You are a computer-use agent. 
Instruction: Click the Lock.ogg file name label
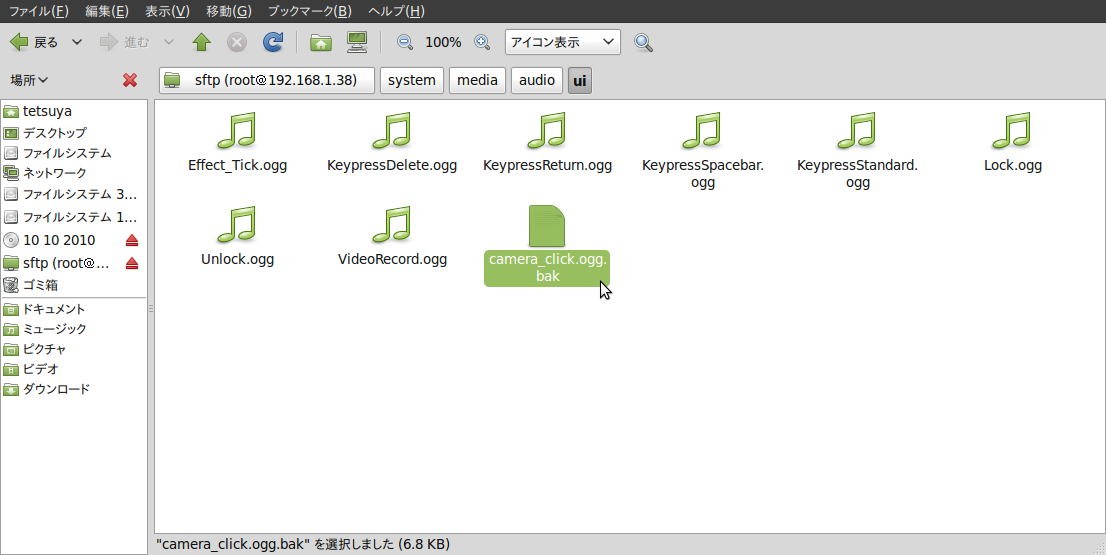(x=1013, y=166)
